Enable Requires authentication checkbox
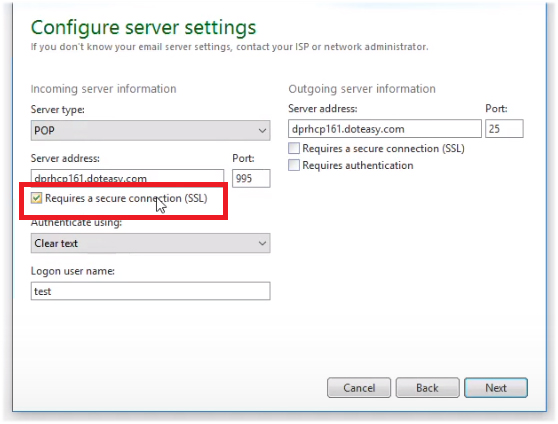The height and width of the screenshot is (424, 558). click(294, 165)
